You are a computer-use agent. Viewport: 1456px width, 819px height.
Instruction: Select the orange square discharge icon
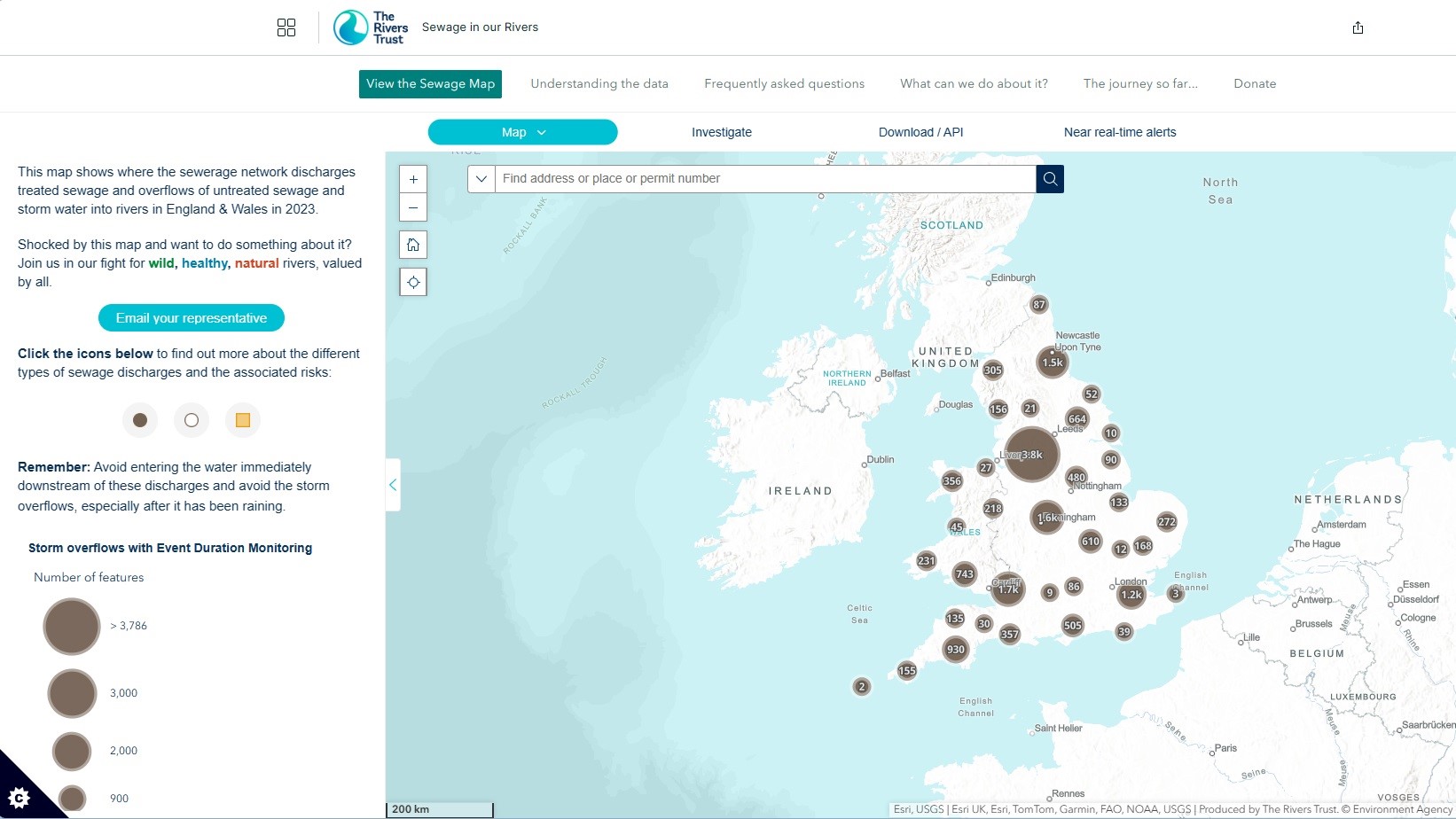(243, 420)
